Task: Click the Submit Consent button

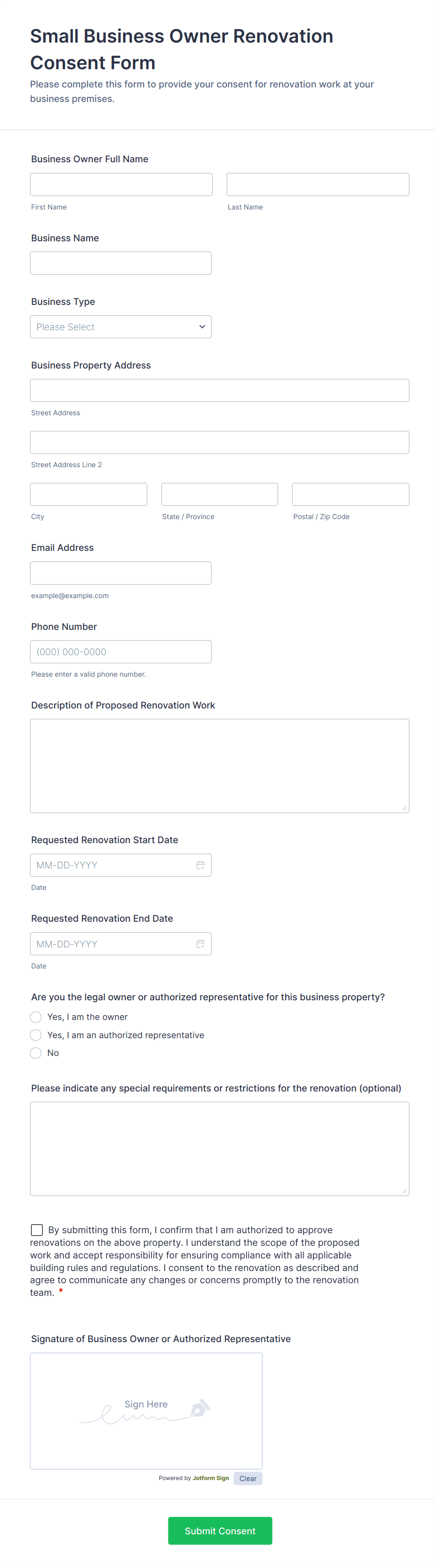Action: click(x=220, y=1530)
